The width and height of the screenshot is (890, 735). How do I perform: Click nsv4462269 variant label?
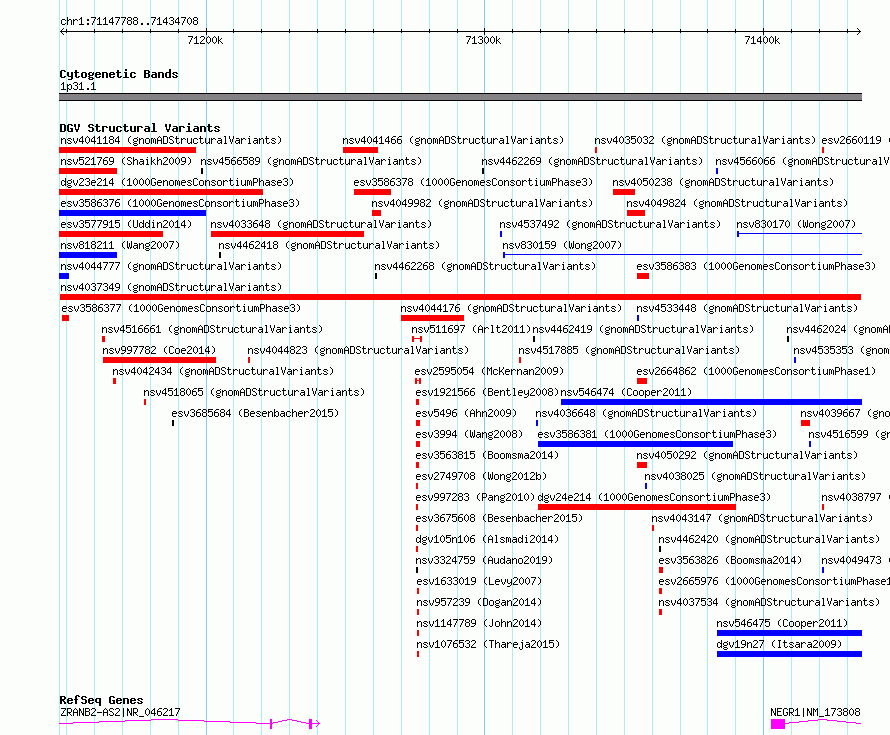(x=592, y=161)
